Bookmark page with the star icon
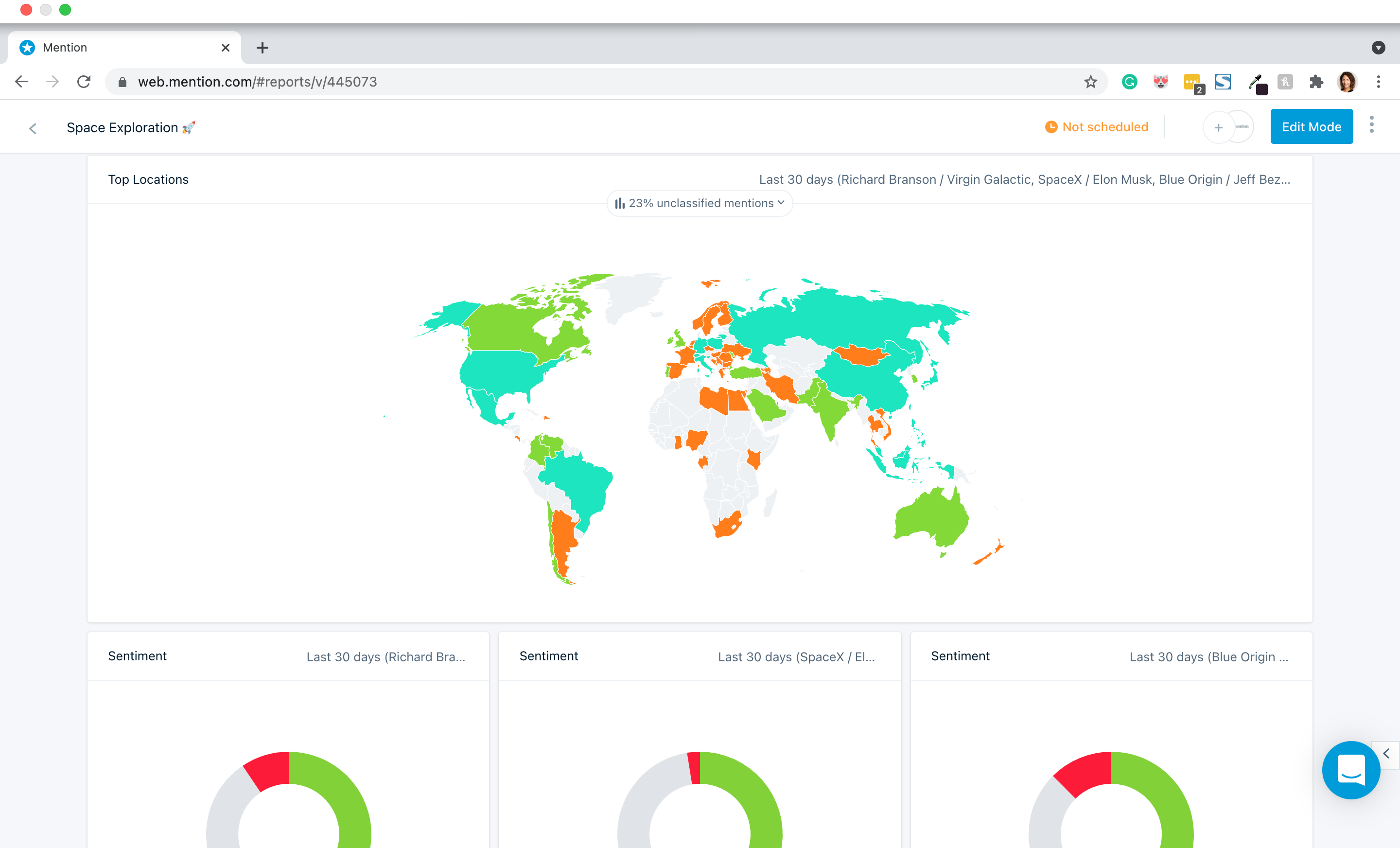The width and height of the screenshot is (1400, 848). coord(1090,82)
